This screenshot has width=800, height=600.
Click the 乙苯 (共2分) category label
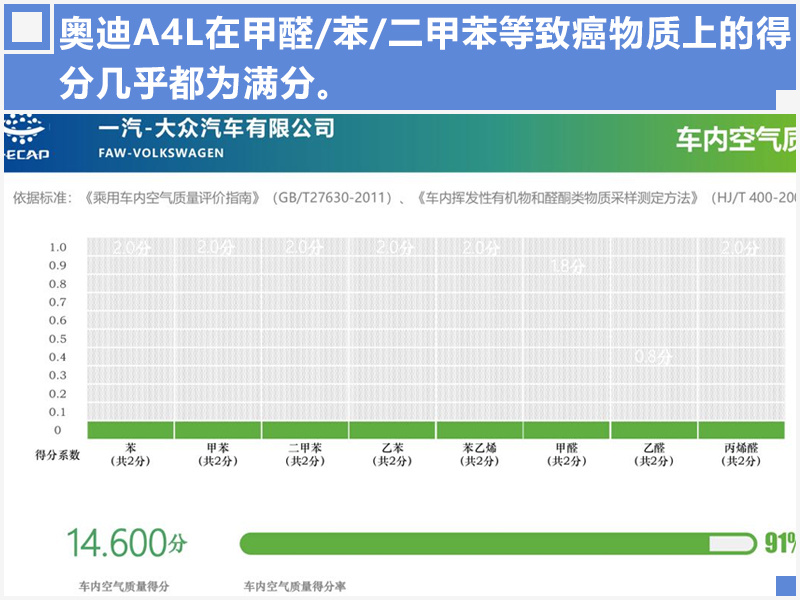tap(392, 455)
